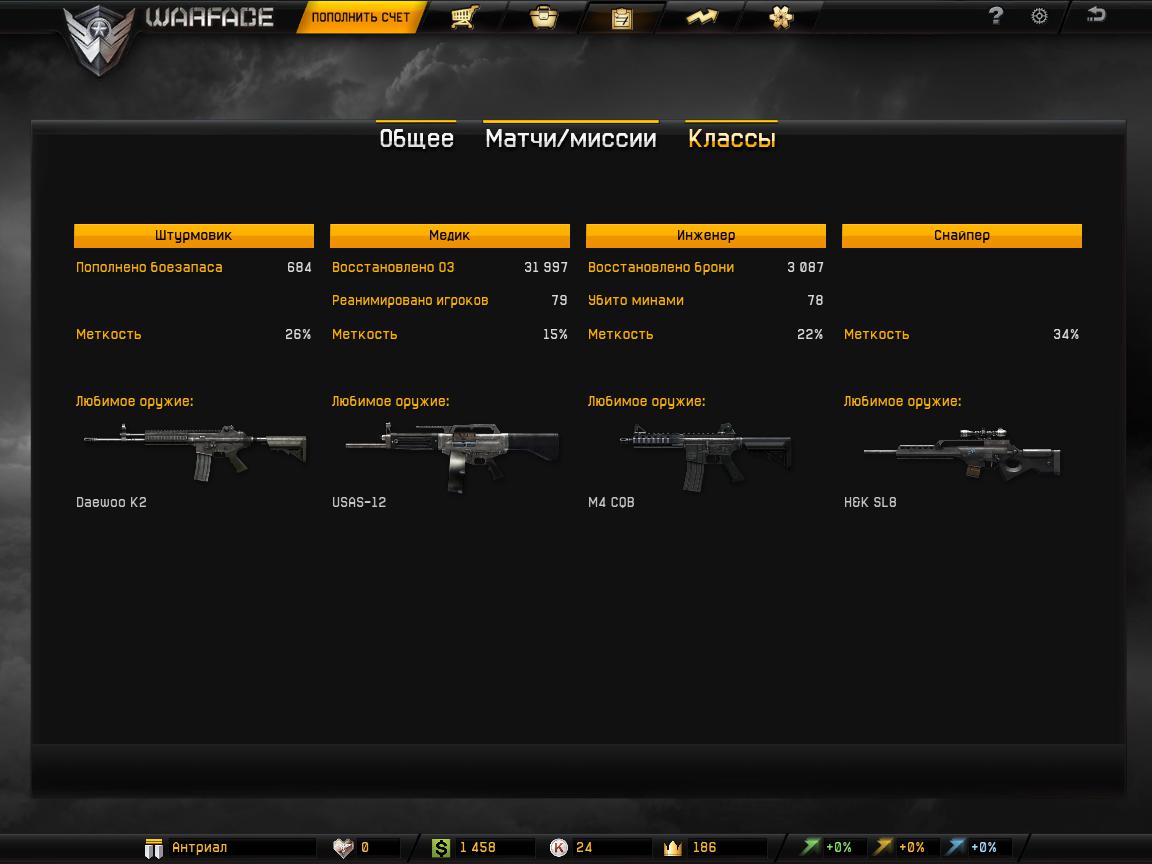Click the gold crown icon
The width and height of the screenshot is (1152, 864).
[673, 848]
